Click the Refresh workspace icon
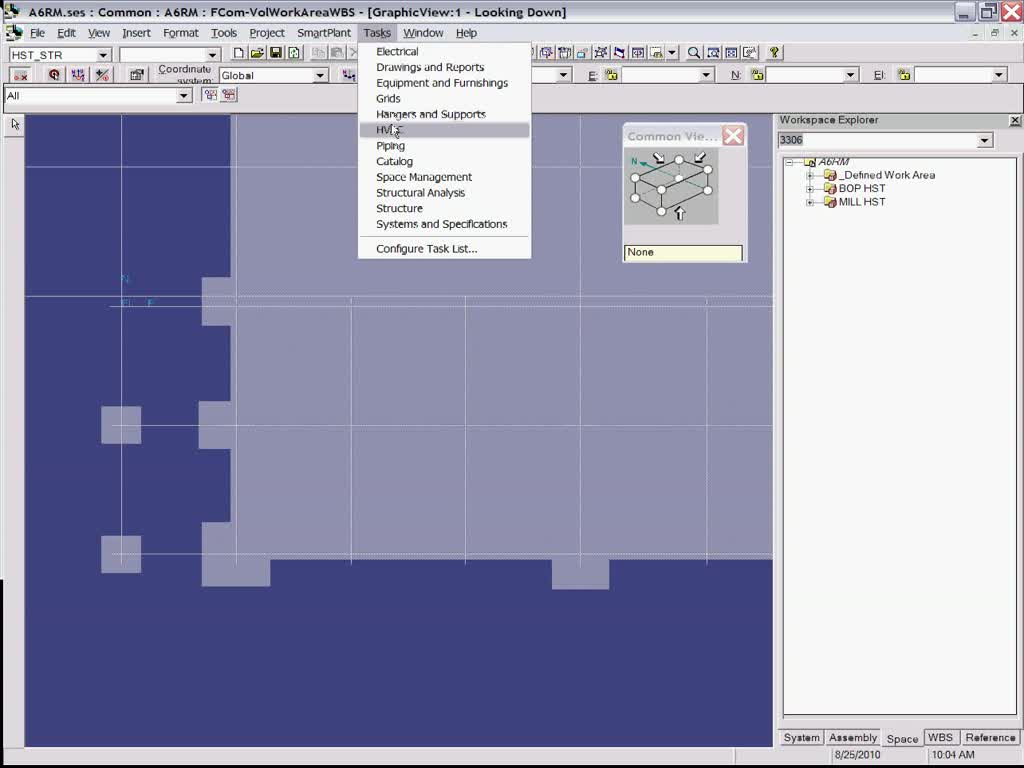Screen dimensions: 1024x768 [x=294, y=53]
